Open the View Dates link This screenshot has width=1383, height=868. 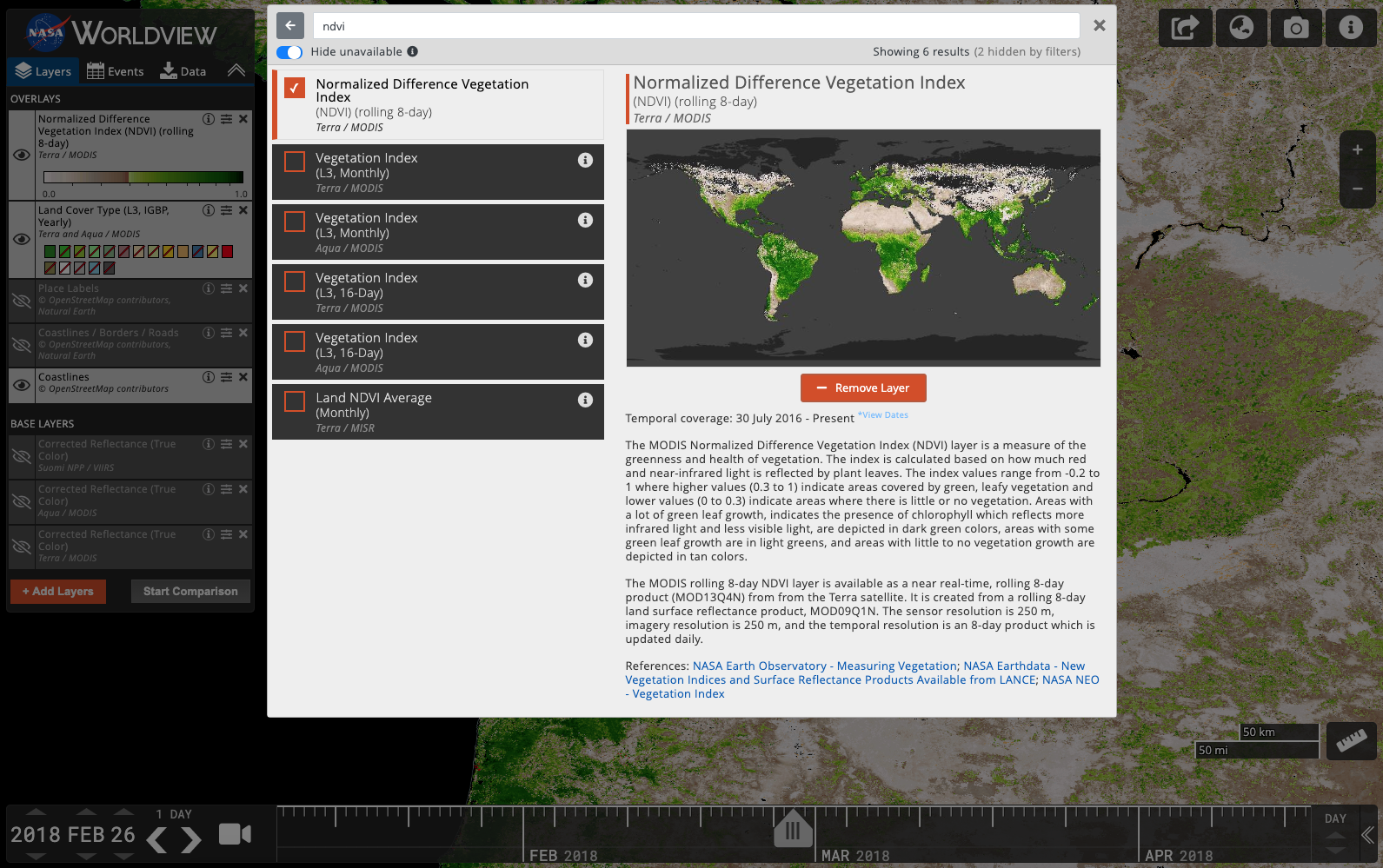tap(883, 415)
